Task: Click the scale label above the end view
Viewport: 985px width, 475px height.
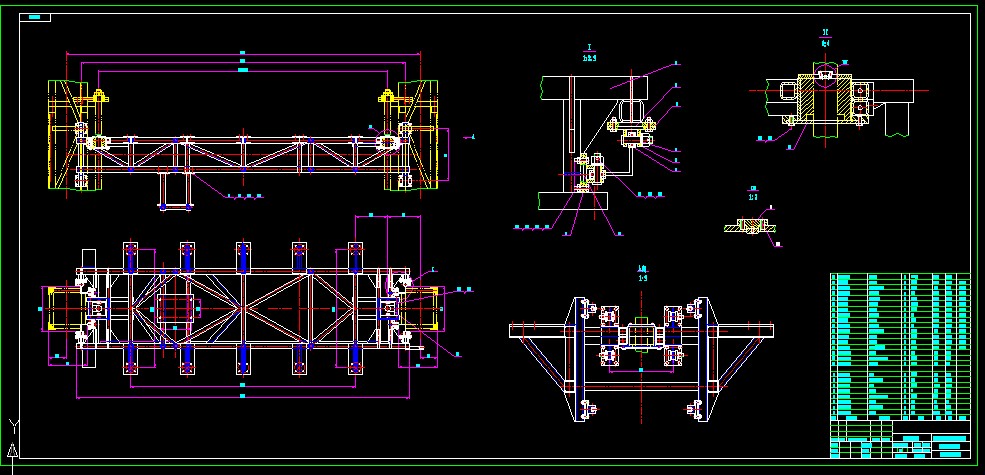Action: click(x=642, y=273)
